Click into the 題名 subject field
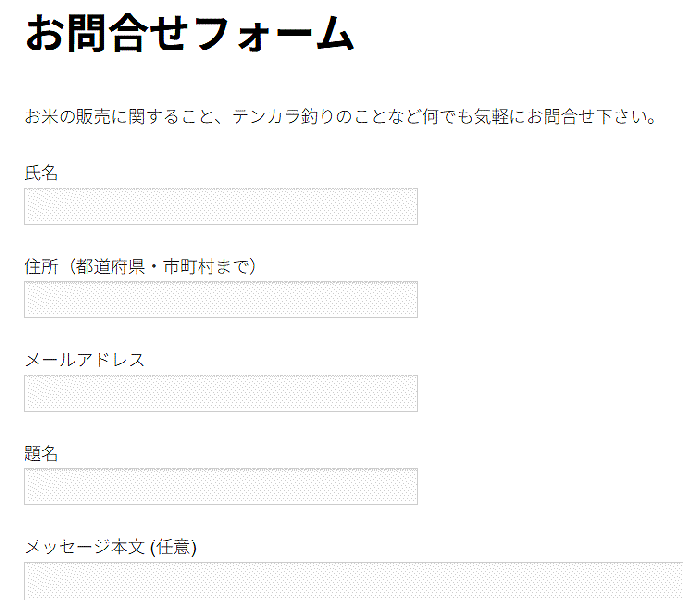This screenshot has height=600, width=683. pyautogui.click(x=220, y=486)
